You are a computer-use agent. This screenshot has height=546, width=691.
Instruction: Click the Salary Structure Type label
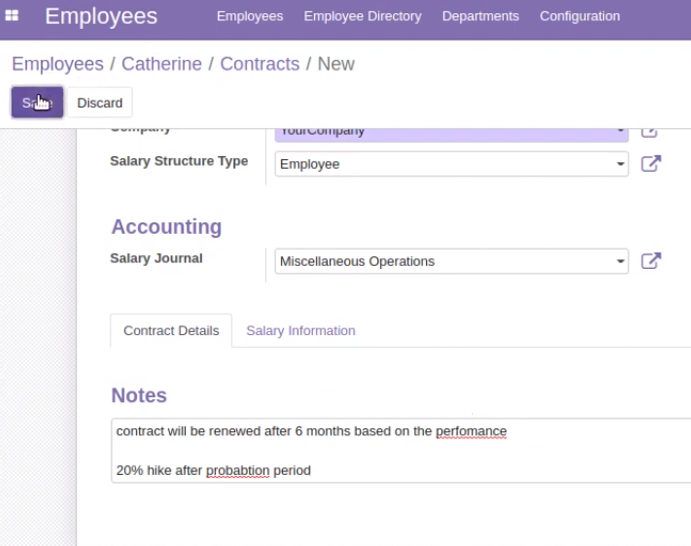pos(179,161)
